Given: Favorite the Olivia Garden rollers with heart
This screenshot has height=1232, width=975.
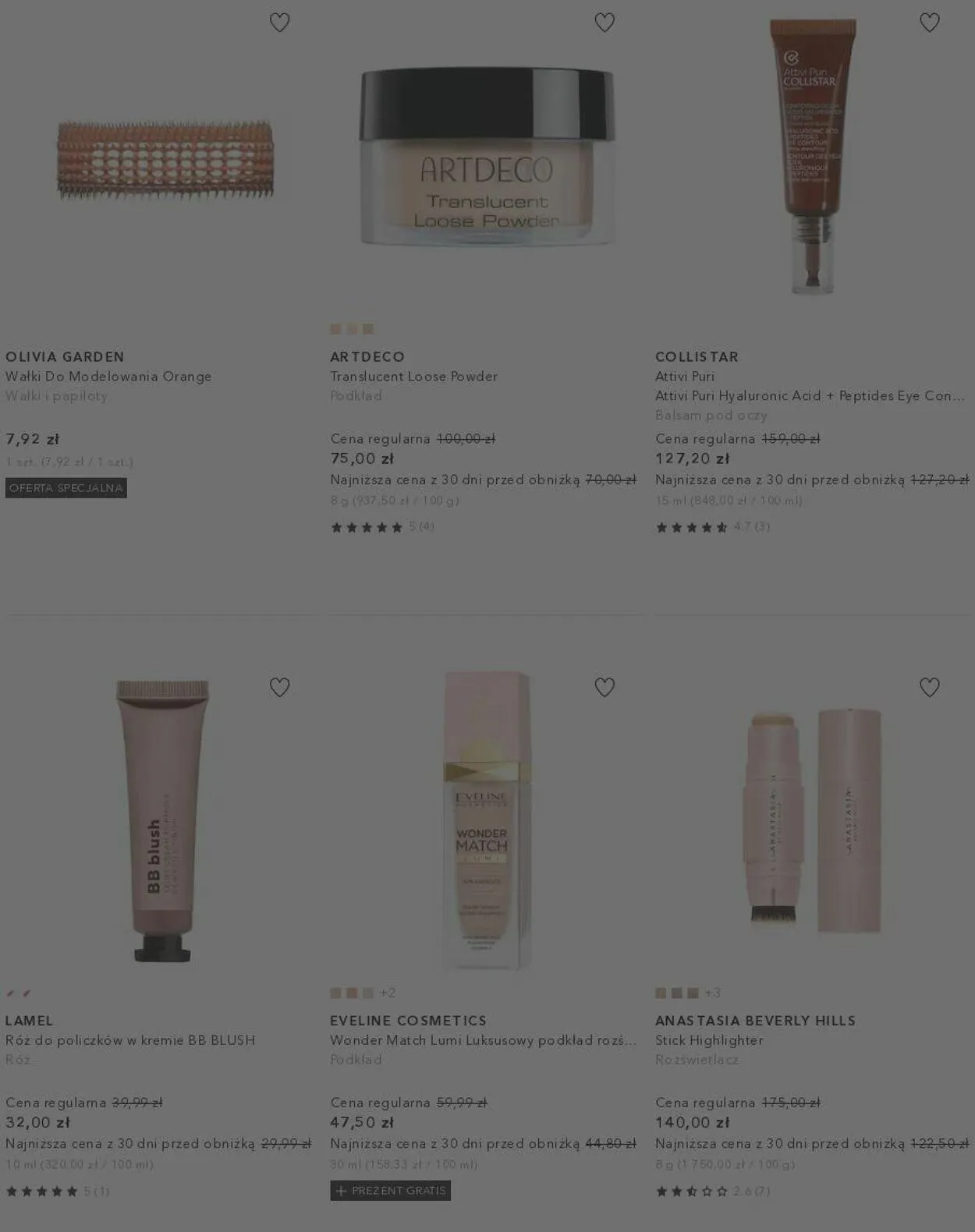Looking at the screenshot, I should [x=279, y=23].
